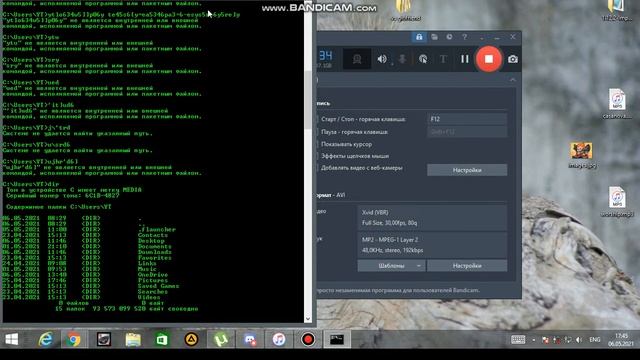
Task: Switch to Bandicam taskbar icon
Action: pos(308,339)
